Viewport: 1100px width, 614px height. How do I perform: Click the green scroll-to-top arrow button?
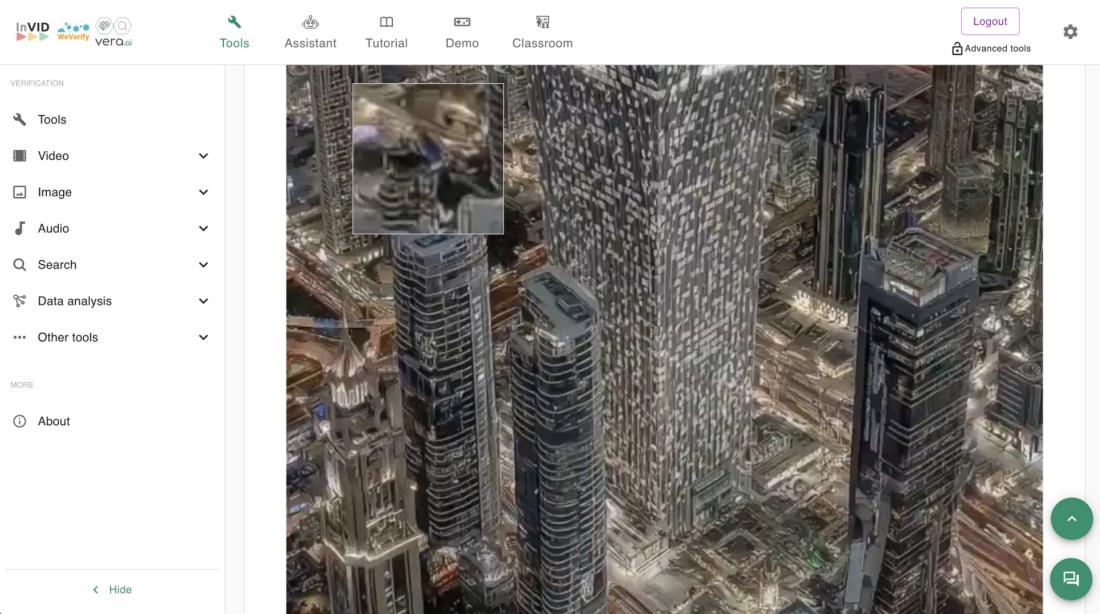pos(1071,519)
